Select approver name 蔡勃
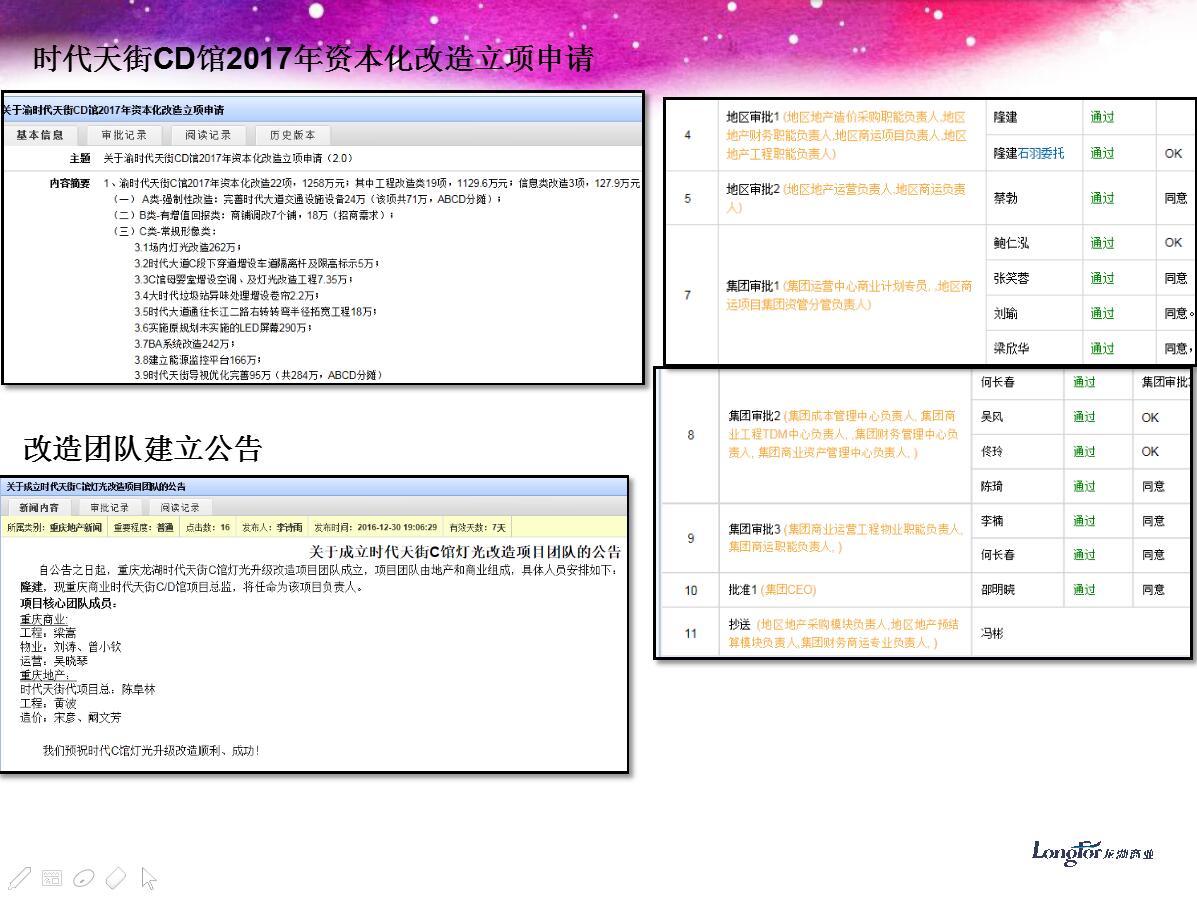This screenshot has height=899, width=1197. (x=1005, y=198)
